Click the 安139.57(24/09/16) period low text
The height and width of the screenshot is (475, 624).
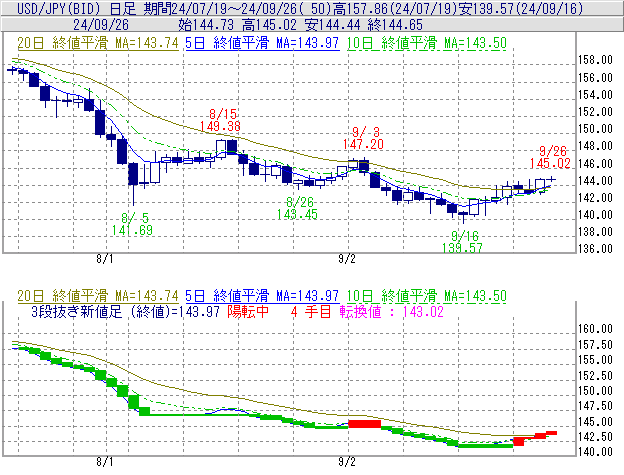[x=521, y=8]
